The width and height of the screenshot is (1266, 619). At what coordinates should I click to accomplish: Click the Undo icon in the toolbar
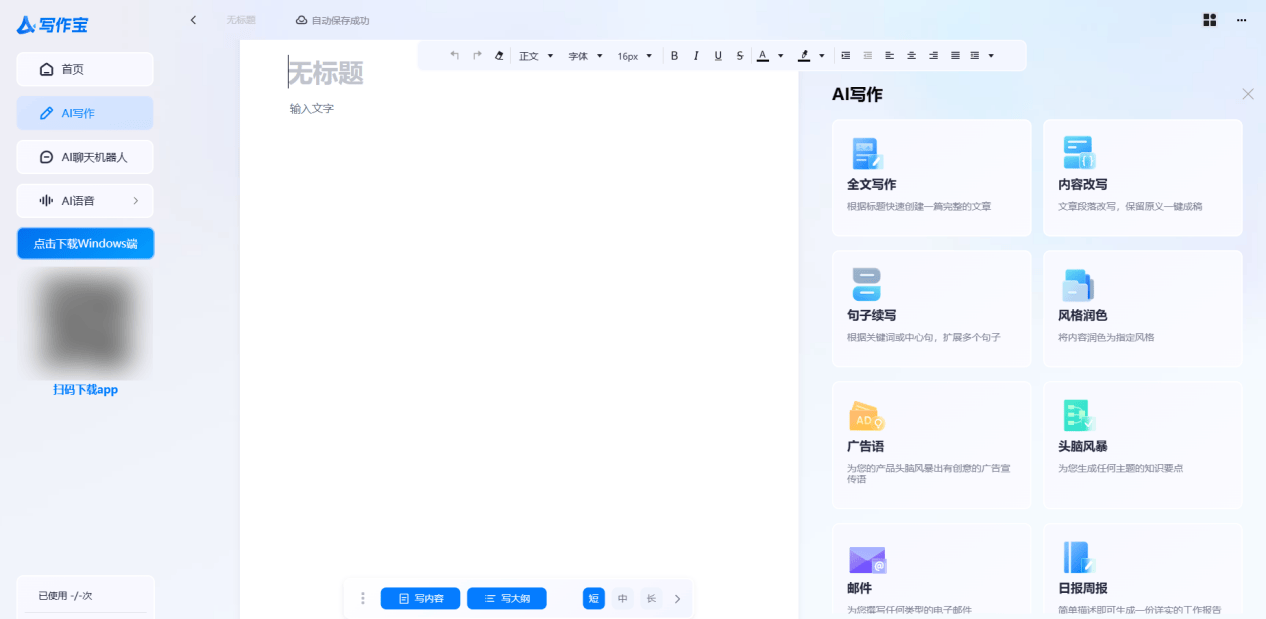click(x=454, y=55)
